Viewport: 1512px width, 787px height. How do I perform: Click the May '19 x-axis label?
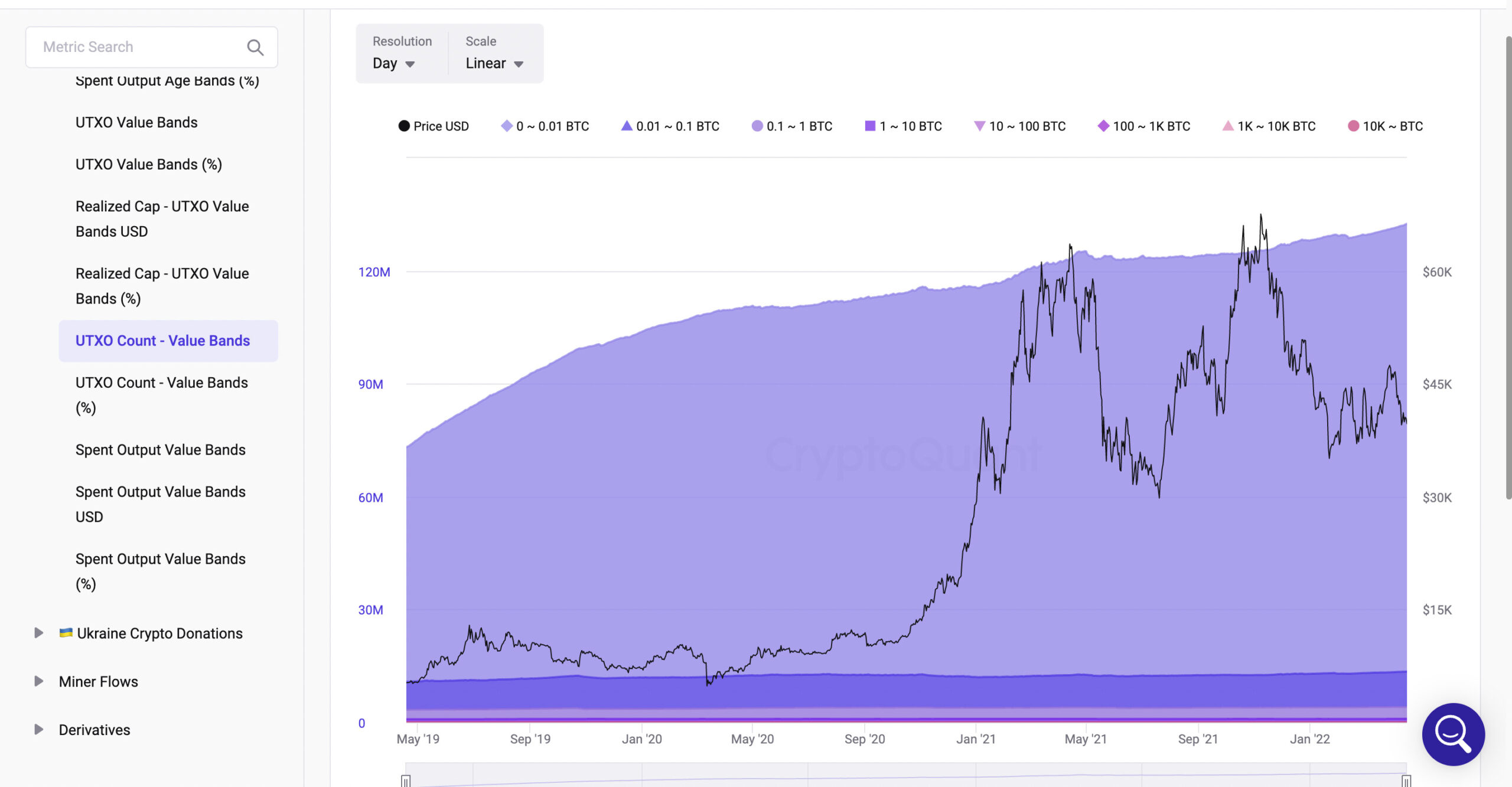[x=418, y=739]
